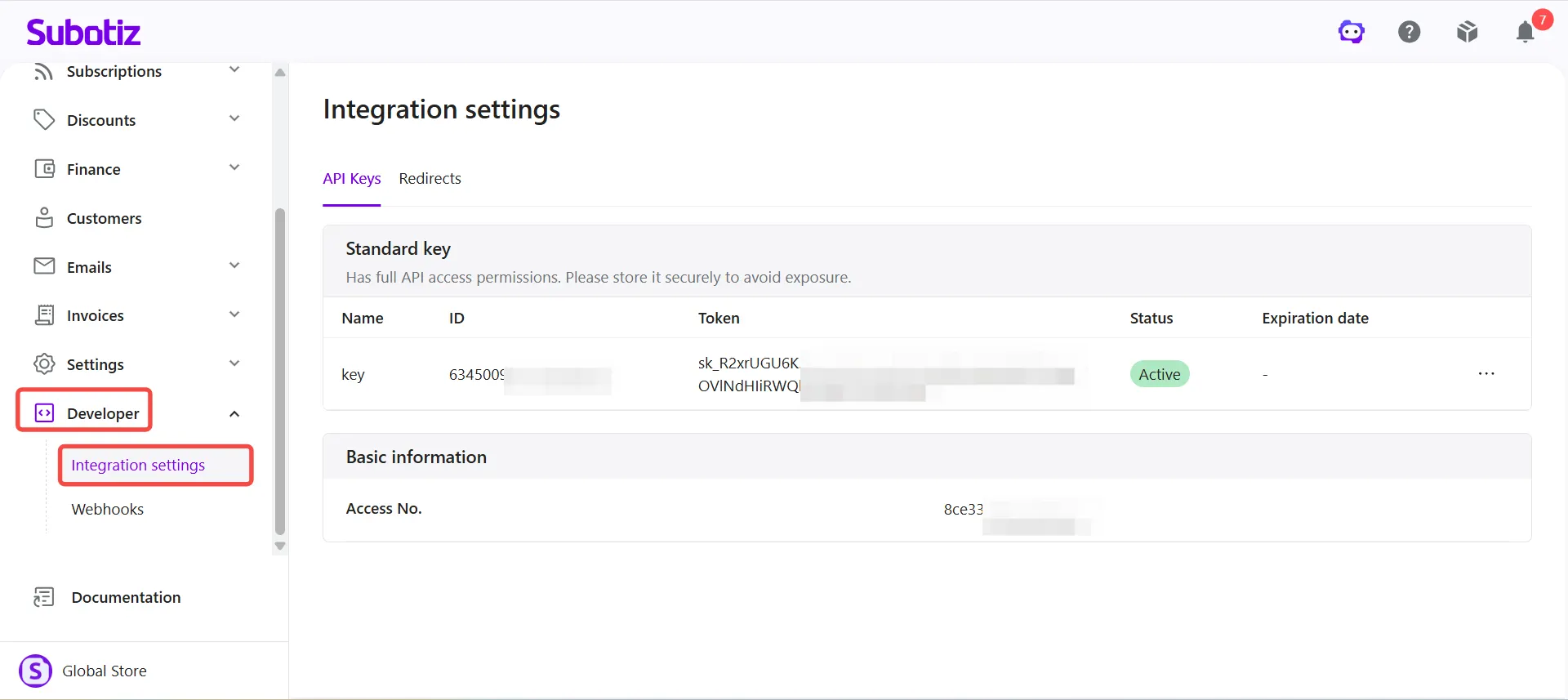Click the Customers person icon
The height and width of the screenshot is (700, 1568).
coord(44,218)
